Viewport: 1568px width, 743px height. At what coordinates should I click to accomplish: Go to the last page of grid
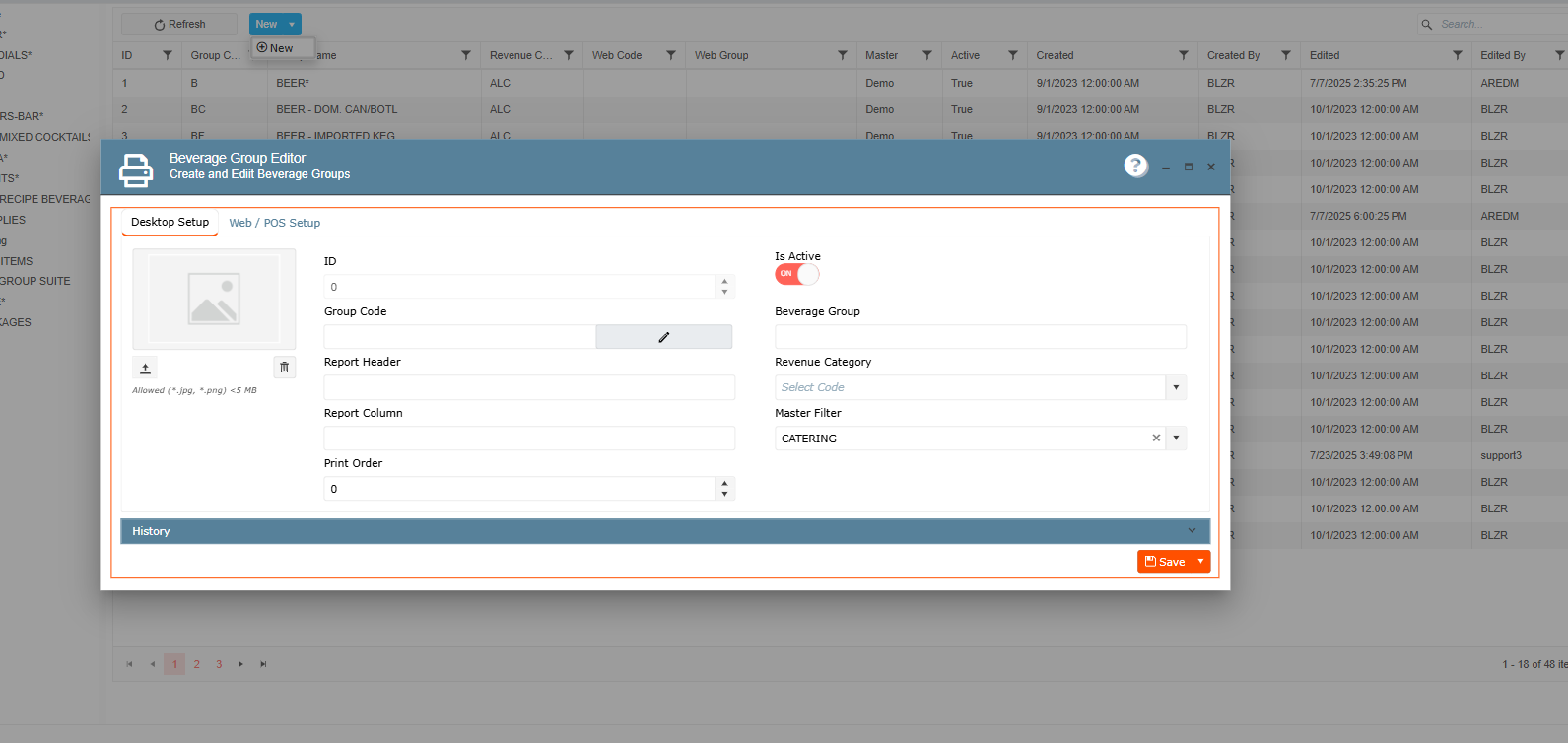click(x=263, y=664)
